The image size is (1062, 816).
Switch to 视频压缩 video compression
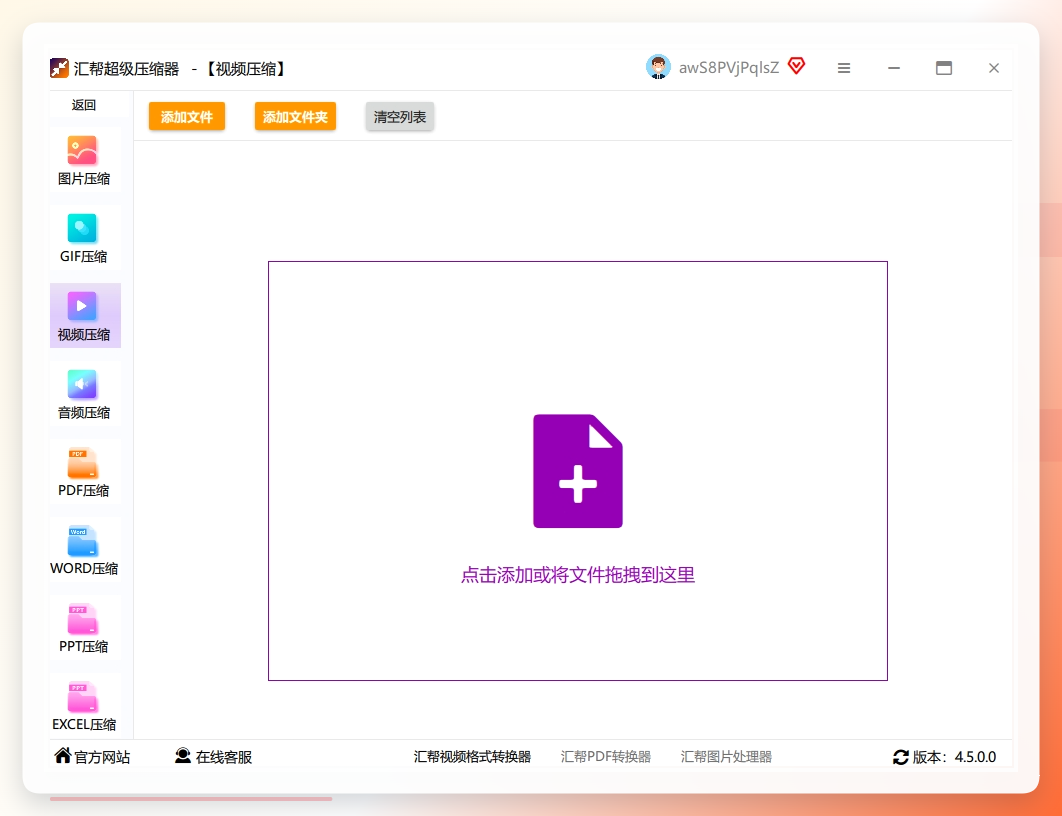[85, 316]
